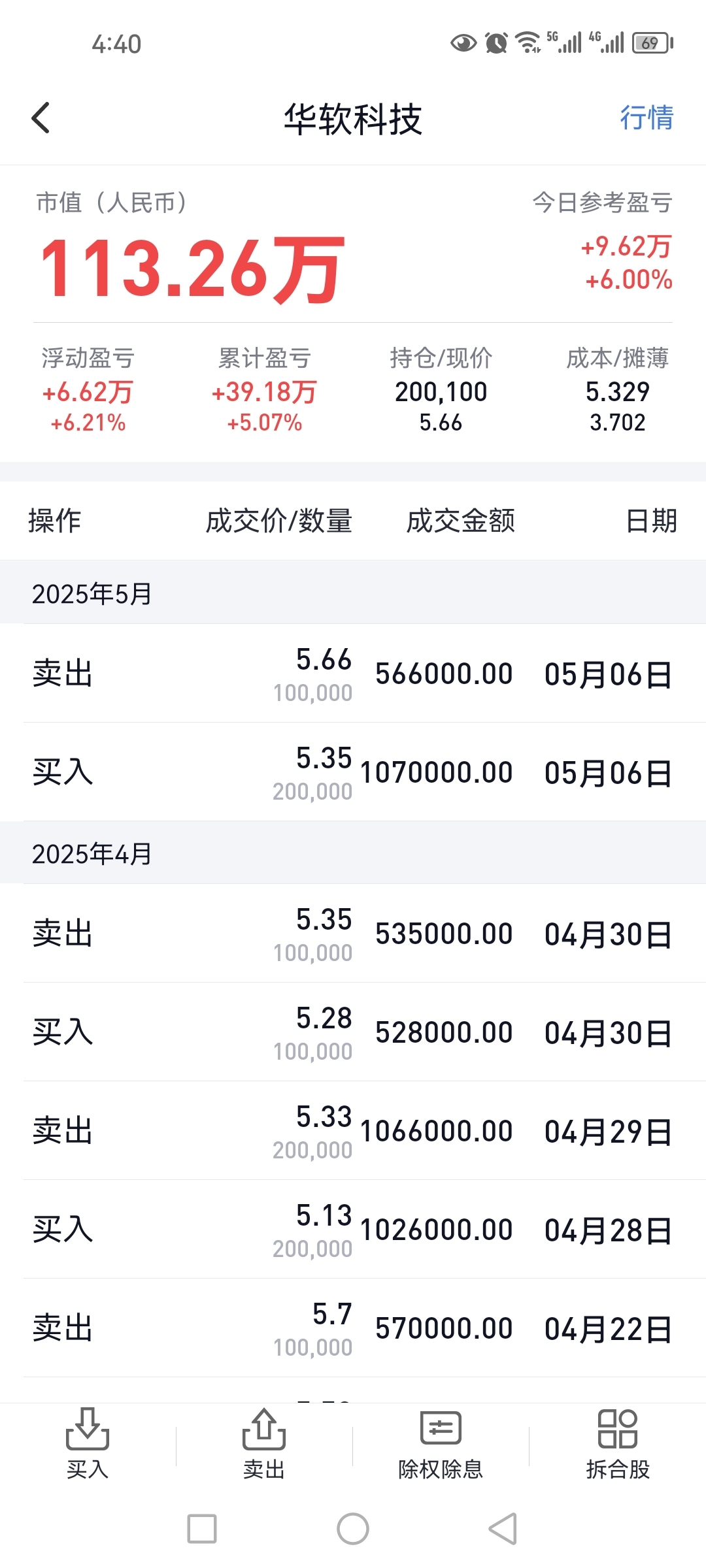Open the 1066000.00 sell record on 04月29日
Screen dimensions: 706x1568
tap(353, 1131)
